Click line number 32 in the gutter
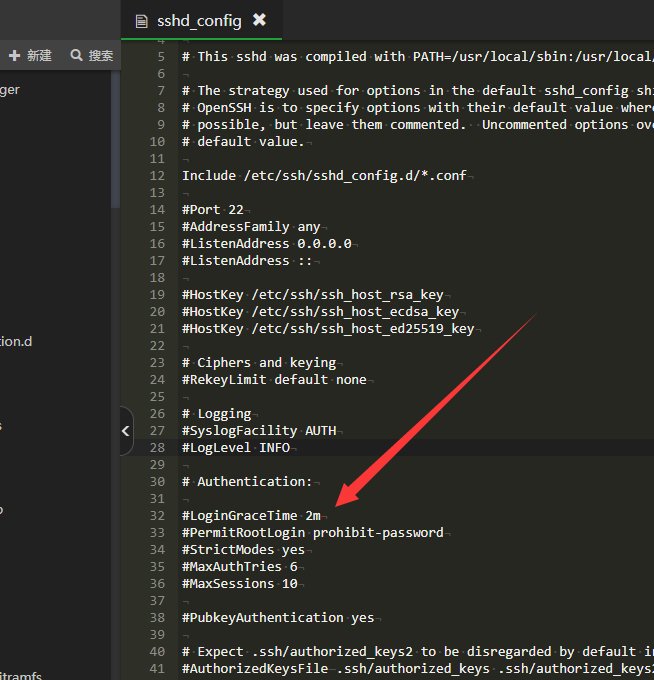The height and width of the screenshot is (680, 654). (157, 515)
